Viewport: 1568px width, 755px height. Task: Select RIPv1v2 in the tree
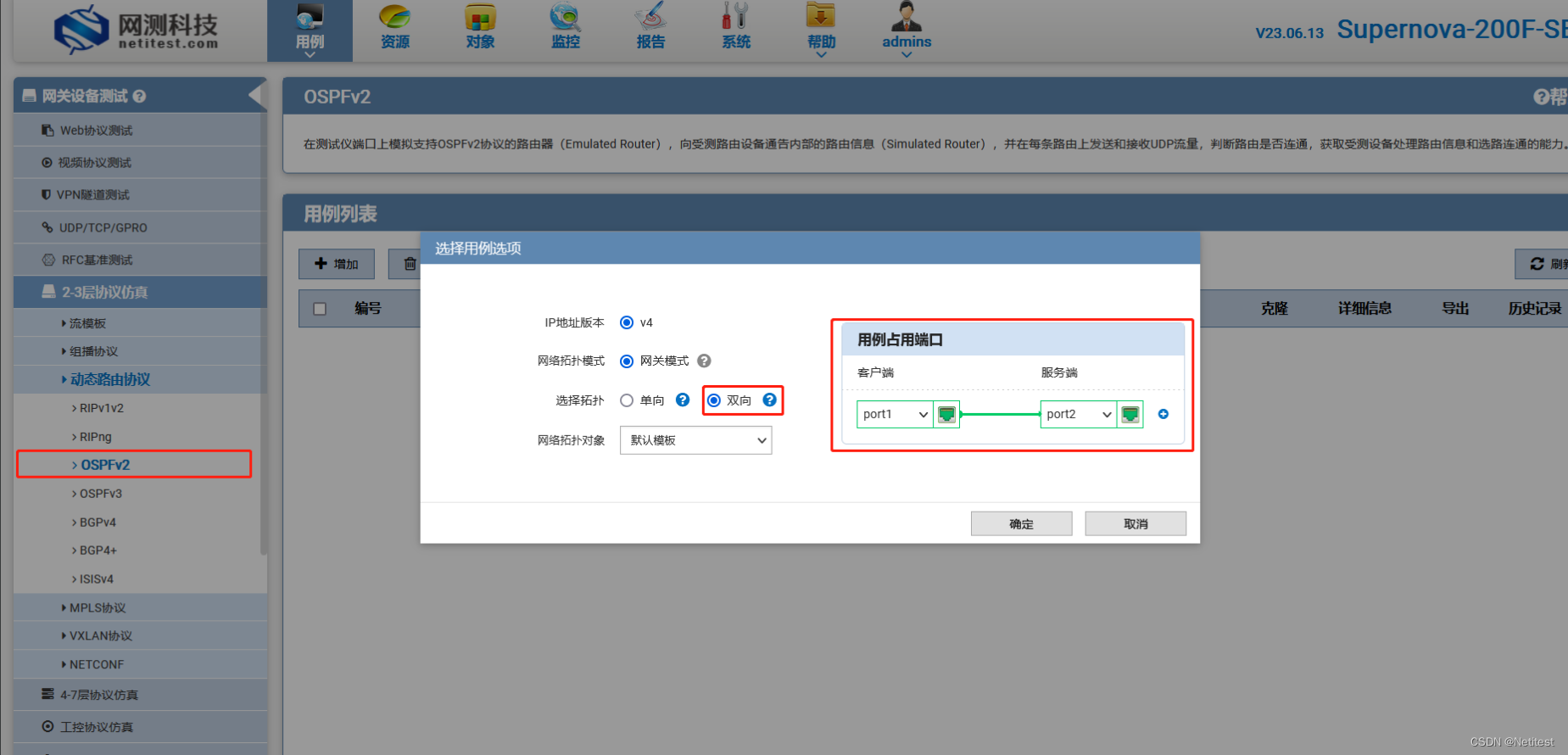pos(101,408)
